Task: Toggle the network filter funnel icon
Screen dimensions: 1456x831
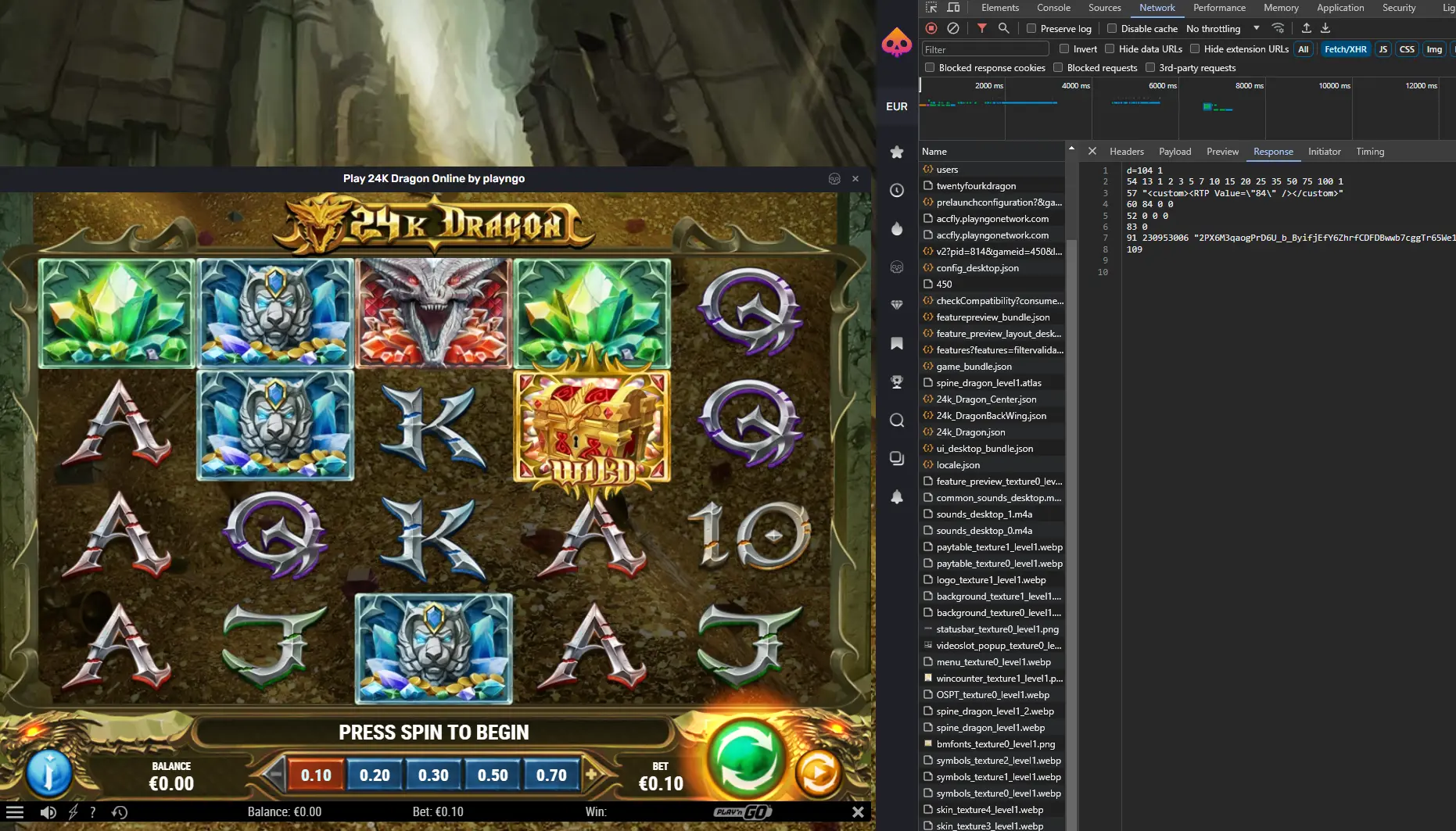Action: tap(982, 28)
